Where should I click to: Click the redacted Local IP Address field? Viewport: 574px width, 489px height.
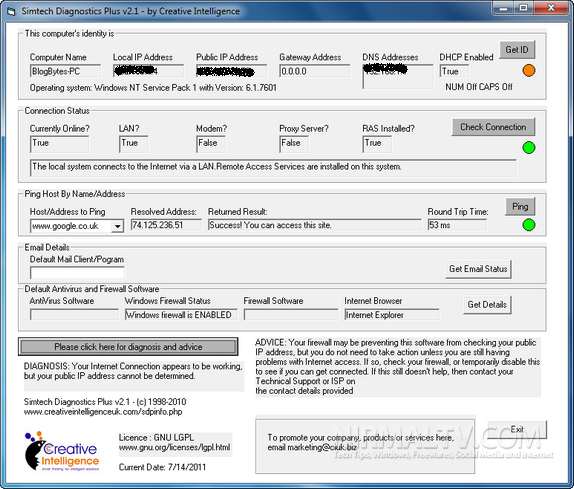tap(148, 71)
